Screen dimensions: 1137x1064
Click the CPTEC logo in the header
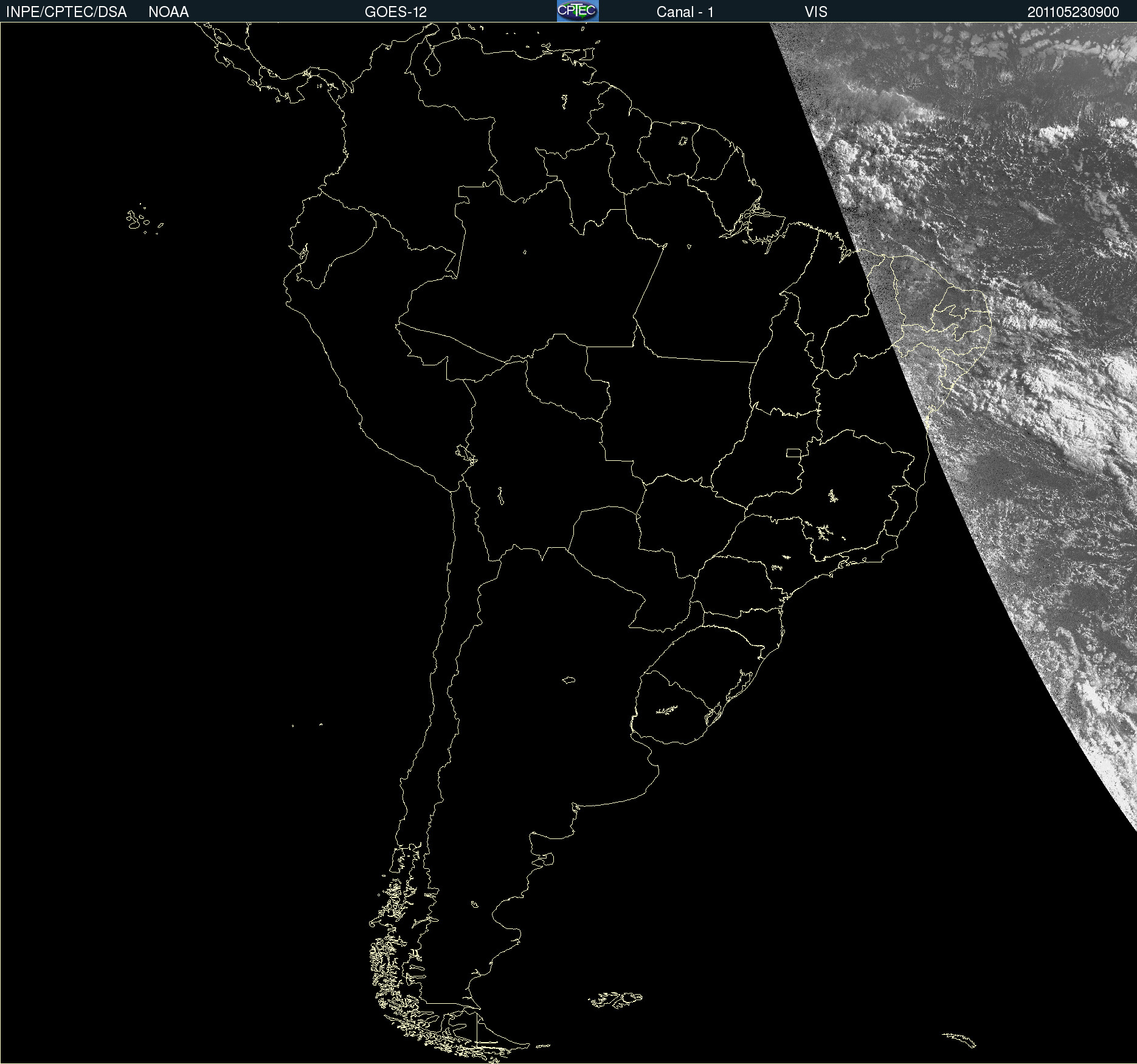[578, 11]
